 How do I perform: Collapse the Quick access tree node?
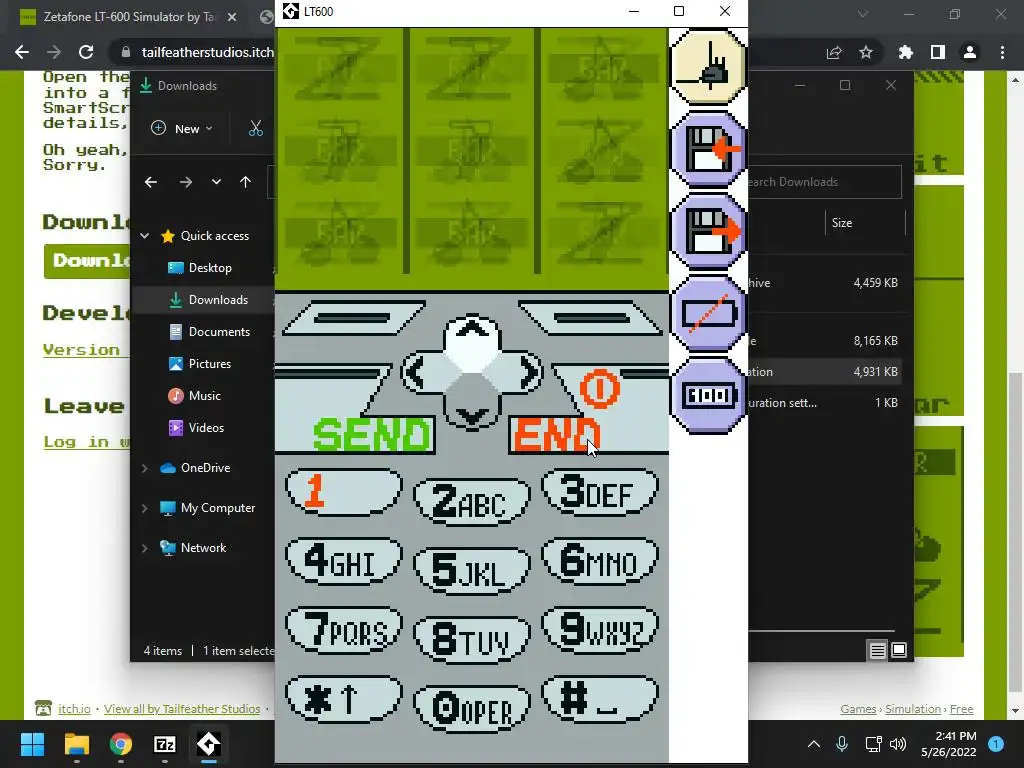coord(145,236)
